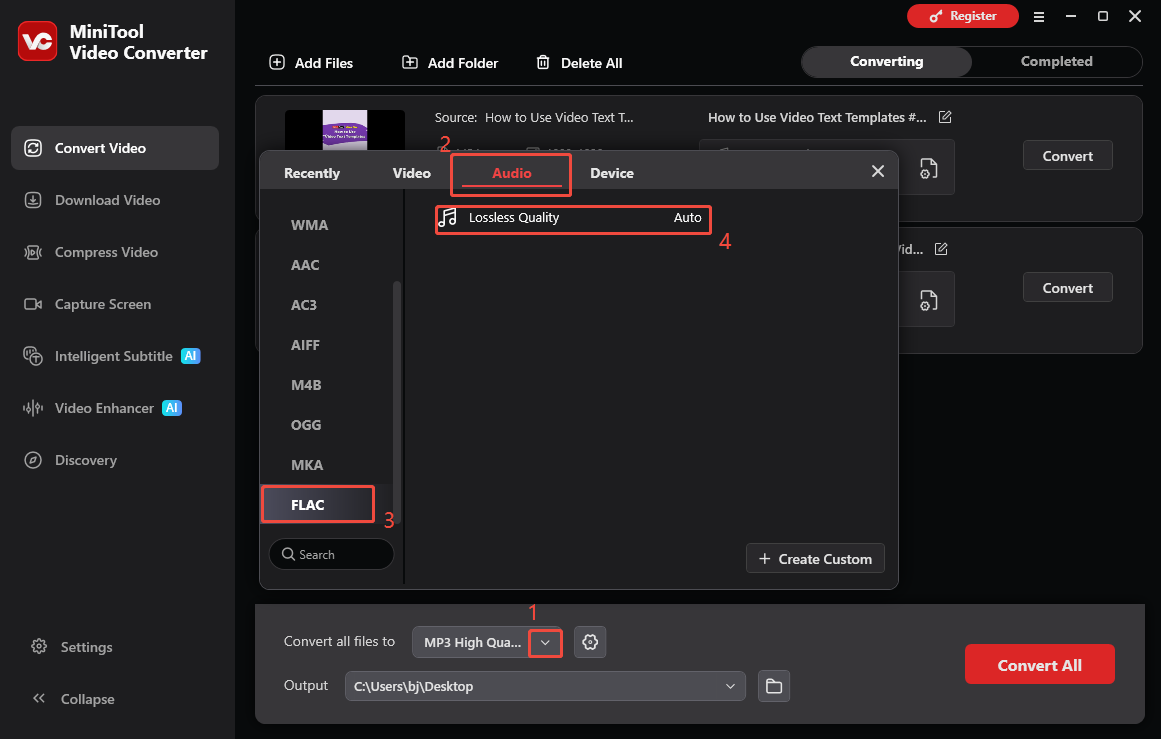
Task: Click the 'MP3 High Qua...' format text
Action: 472,642
